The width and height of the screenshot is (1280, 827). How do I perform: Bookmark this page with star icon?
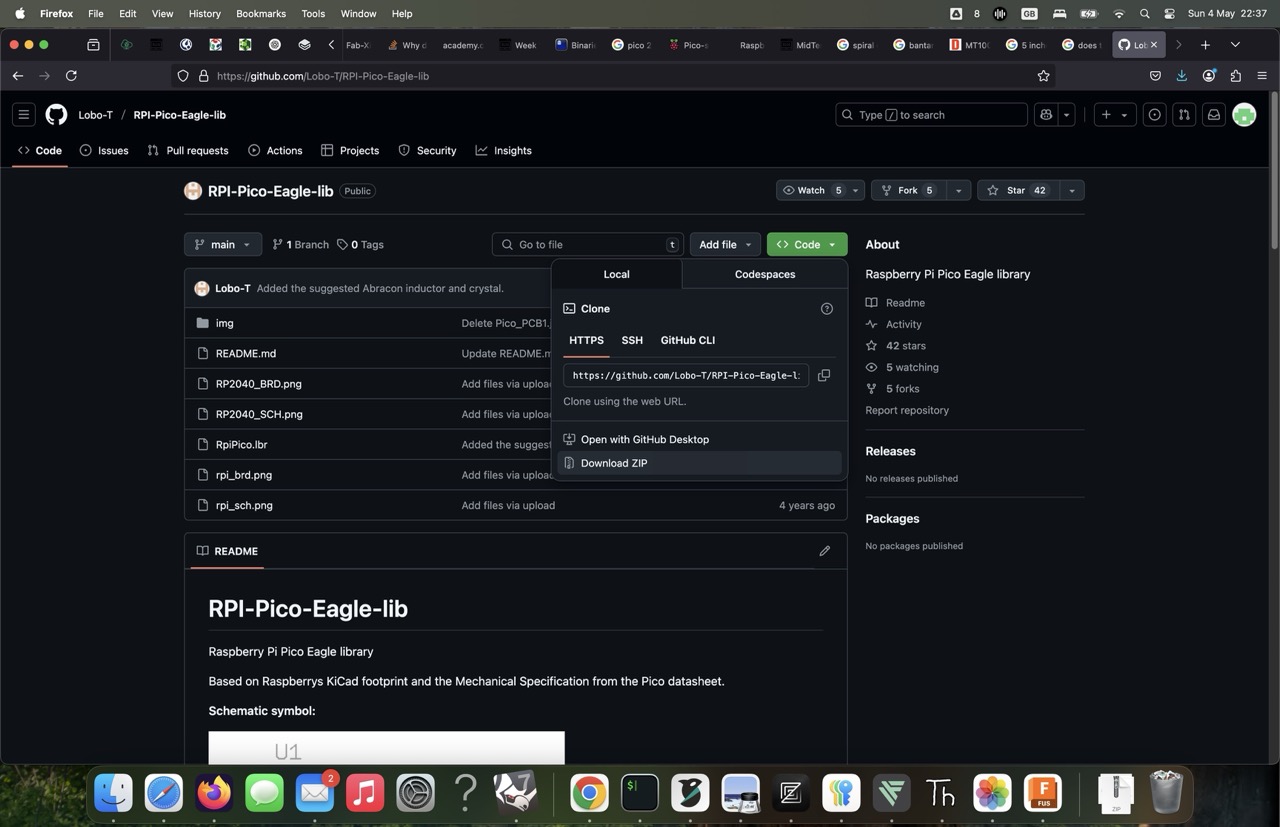(x=1043, y=76)
